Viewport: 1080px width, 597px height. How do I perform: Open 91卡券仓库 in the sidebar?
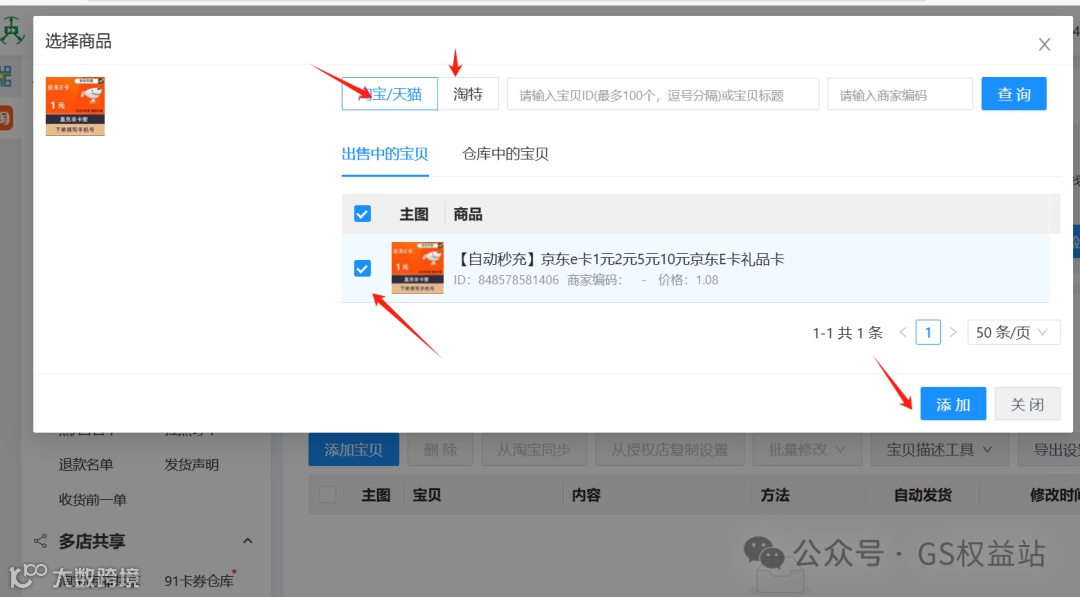(199, 581)
